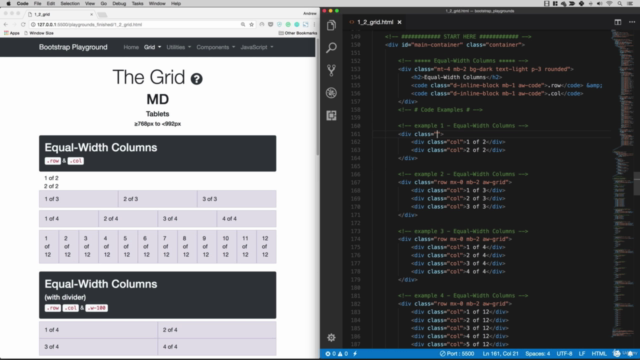This screenshot has width=640, height=360.
Task: Open the Apps bookmarks shortcut
Action: click(12, 33)
